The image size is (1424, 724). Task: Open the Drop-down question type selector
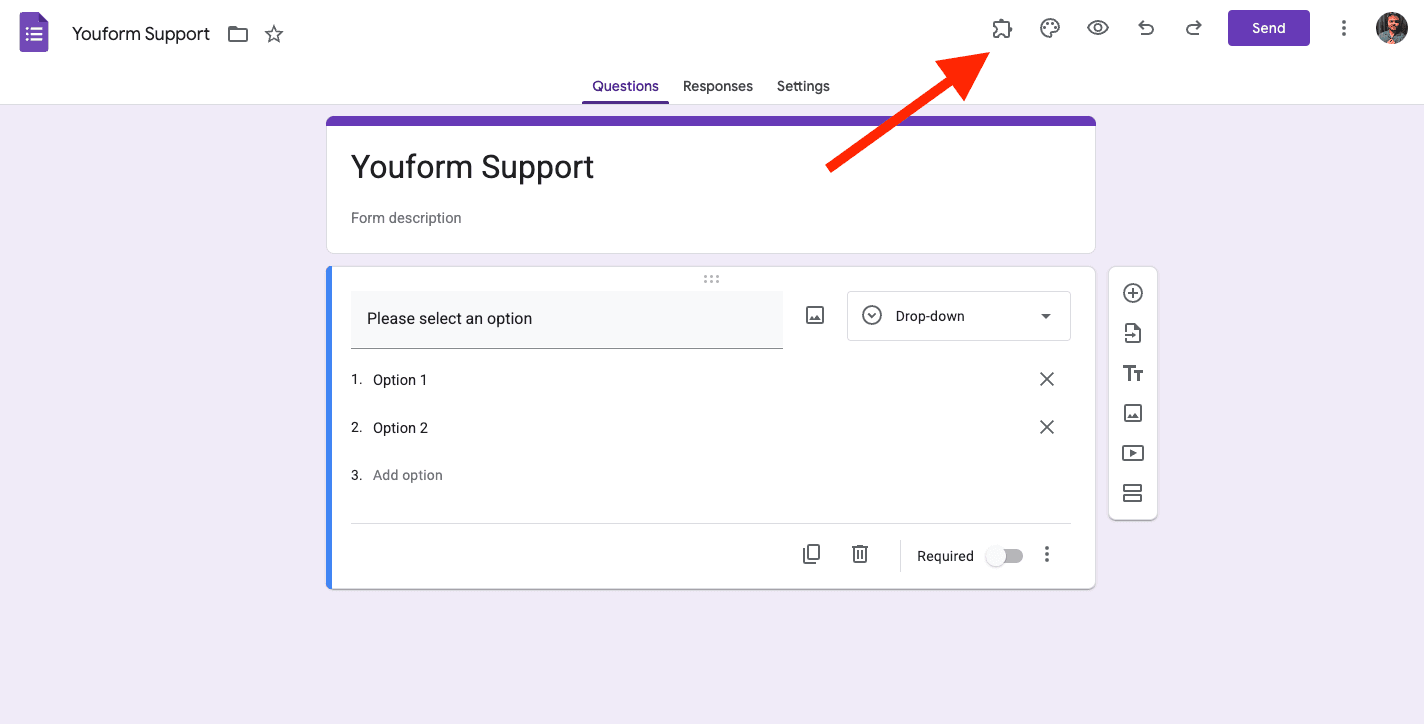point(957,315)
